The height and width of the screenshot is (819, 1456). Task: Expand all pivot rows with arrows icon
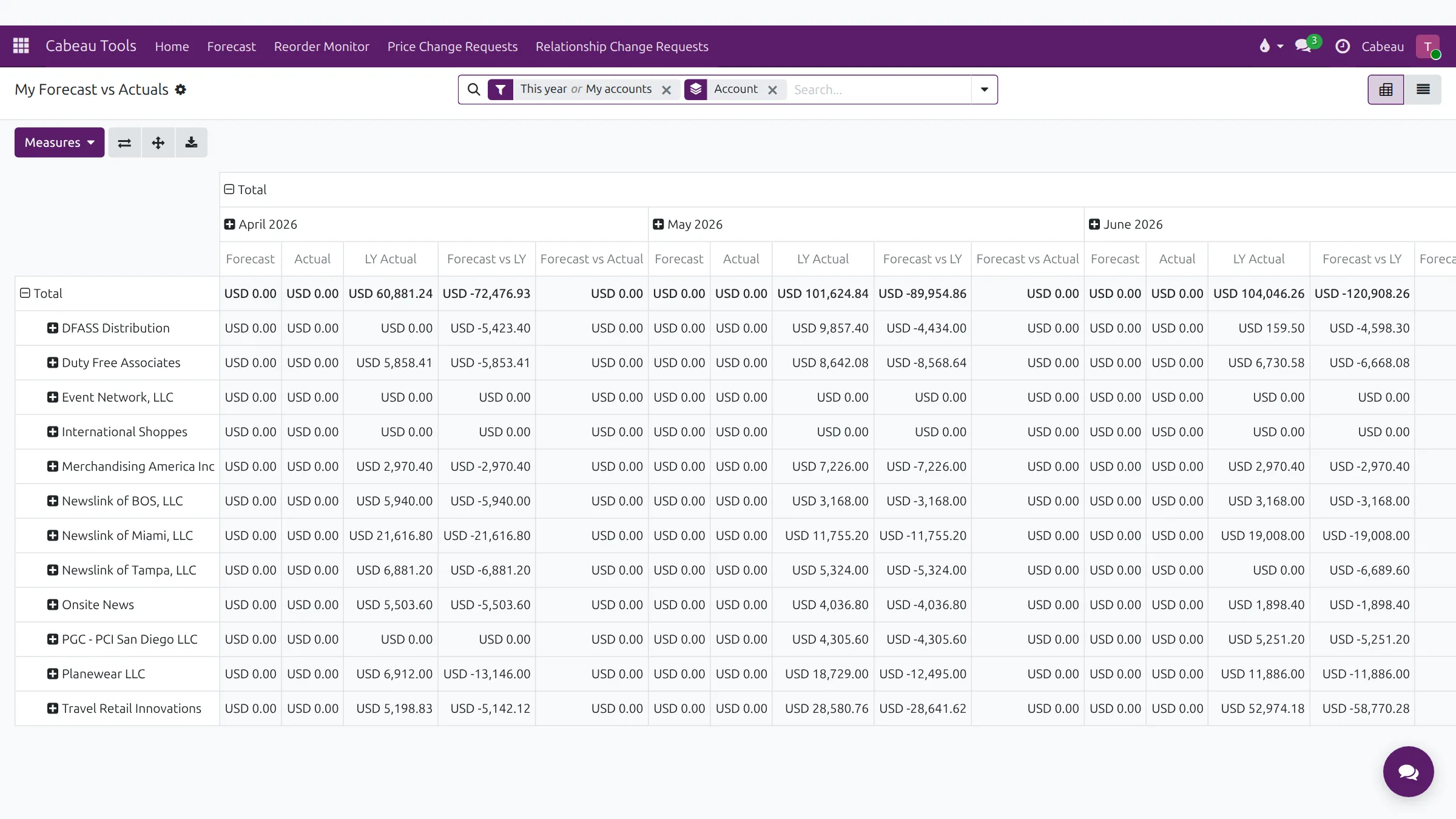(158, 143)
